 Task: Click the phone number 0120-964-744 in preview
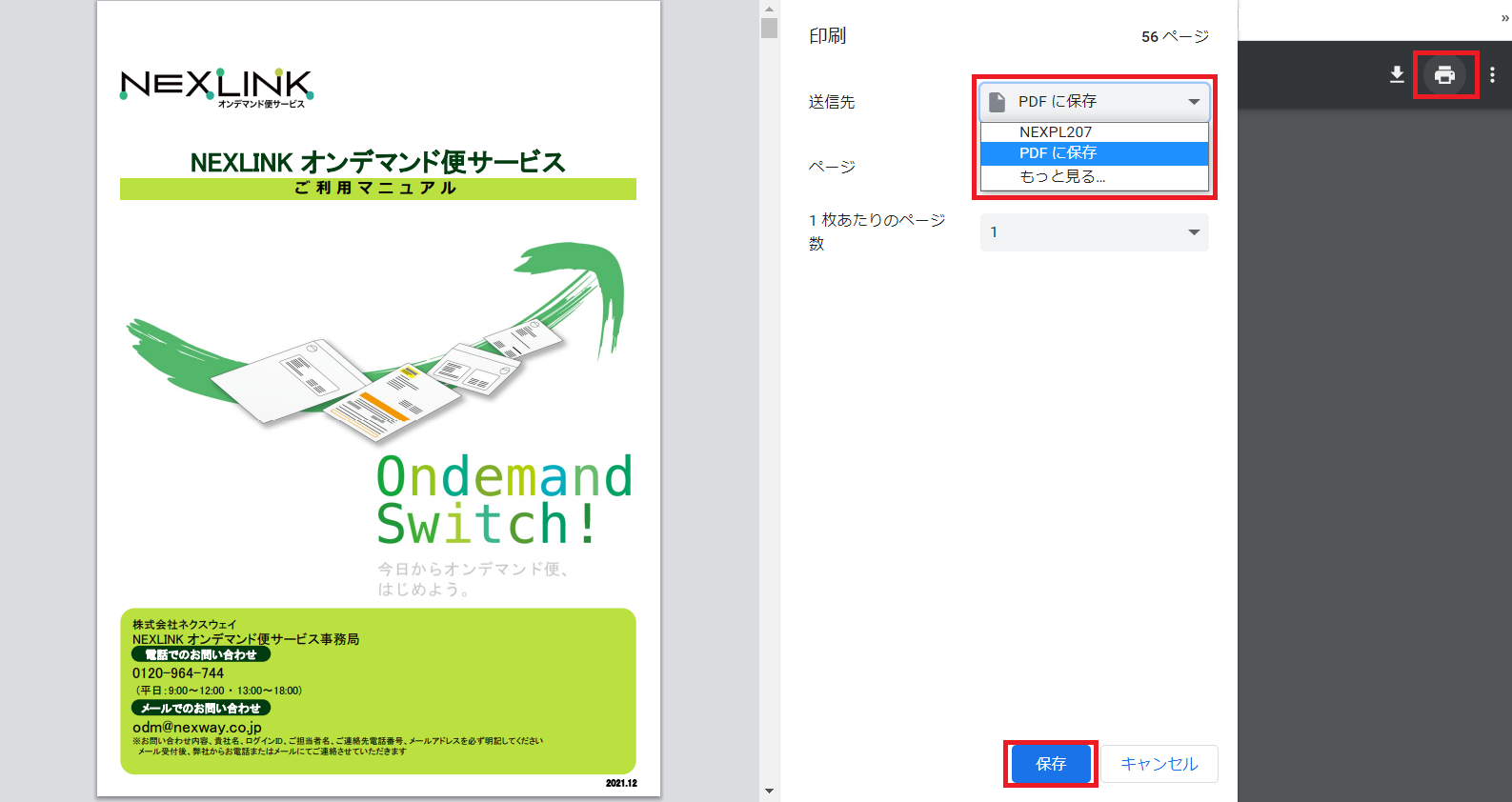(178, 673)
